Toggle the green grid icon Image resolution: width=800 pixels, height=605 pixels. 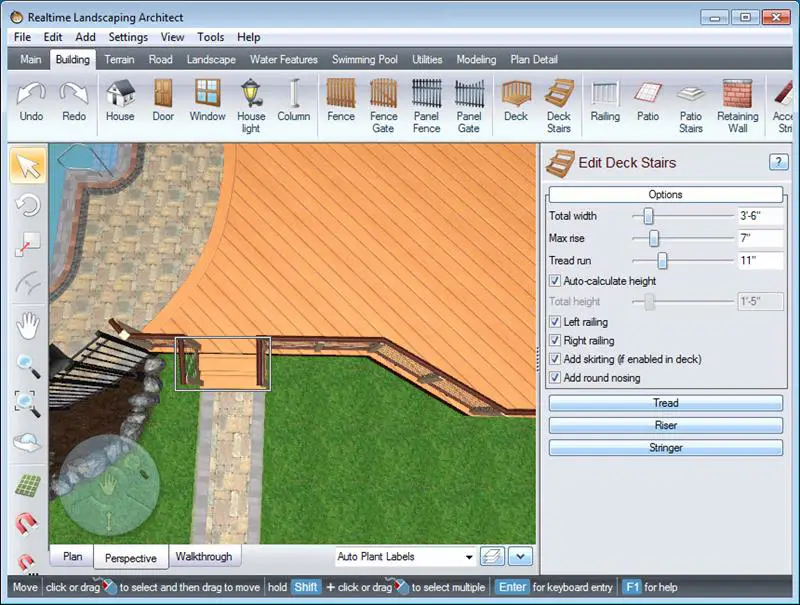click(x=28, y=485)
